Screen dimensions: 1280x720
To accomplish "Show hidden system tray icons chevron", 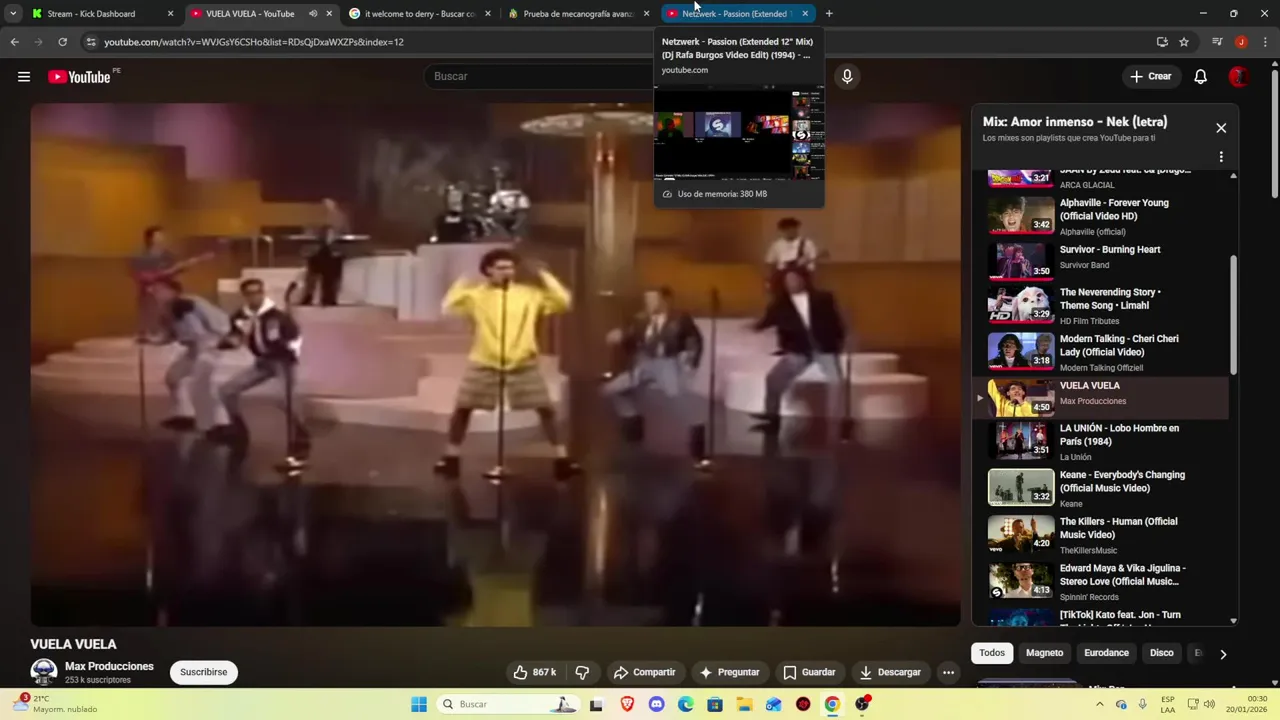I will pyautogui.click(x=1100, y=704).
